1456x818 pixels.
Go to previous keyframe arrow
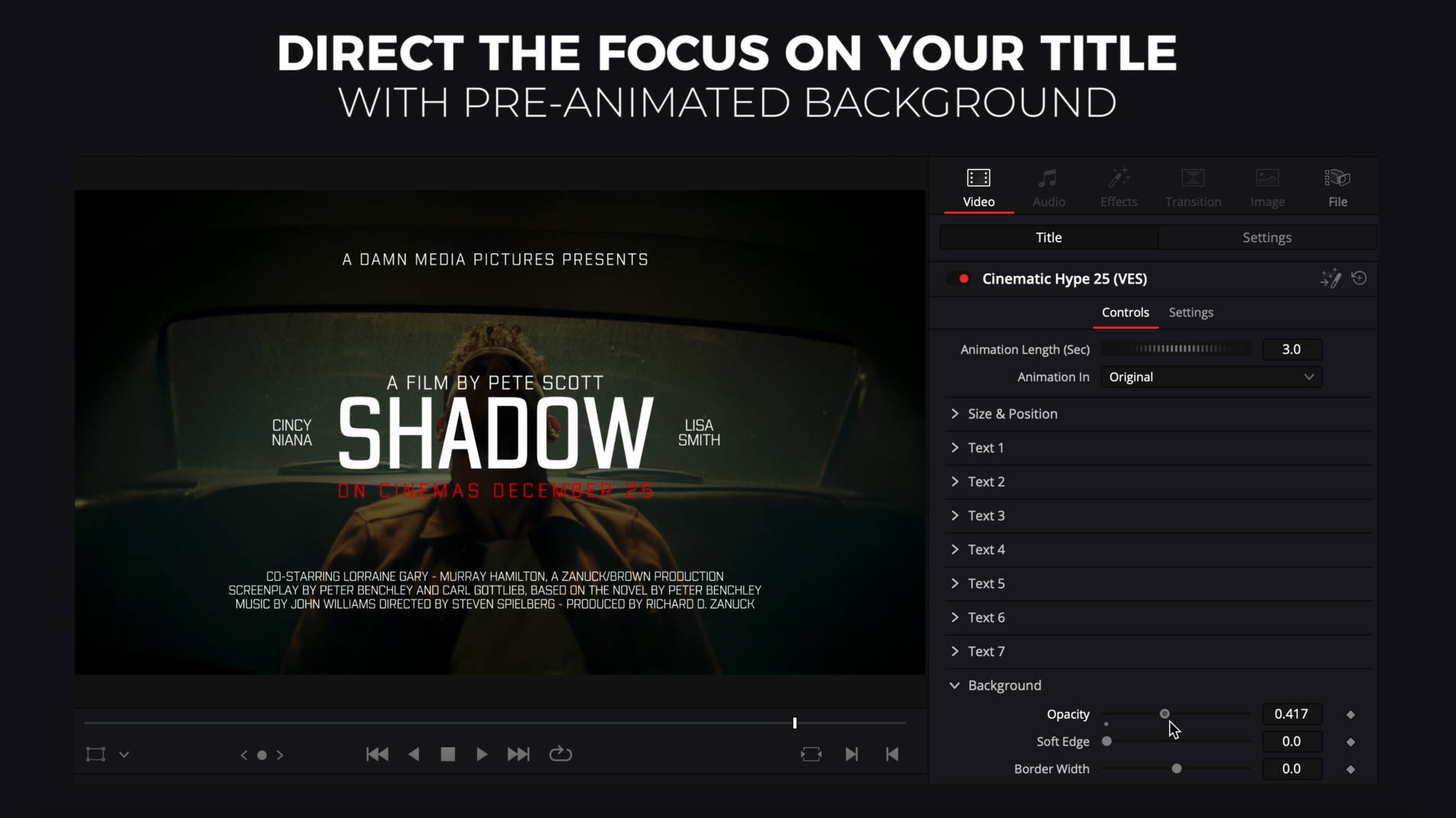tap(244, 755)
